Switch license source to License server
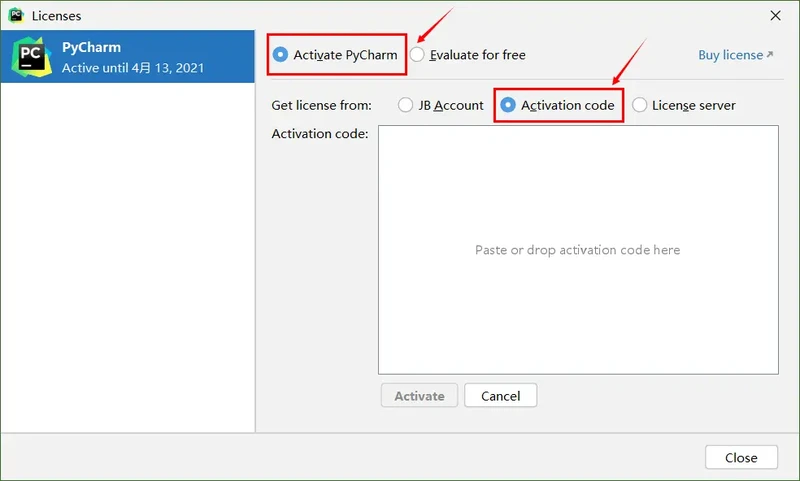 [640, 105]
